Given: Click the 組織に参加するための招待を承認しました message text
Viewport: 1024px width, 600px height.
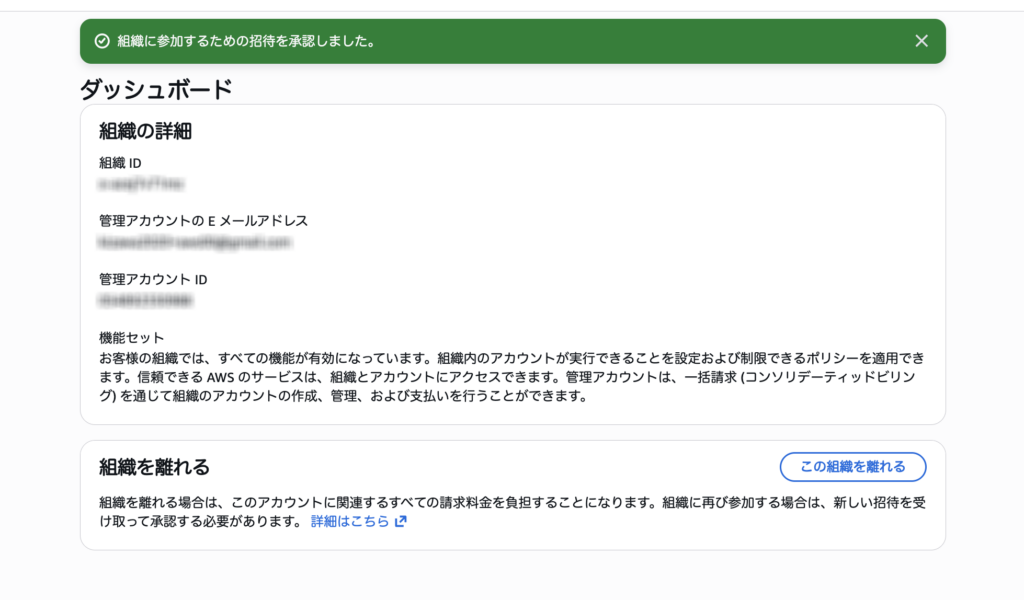Looking at the screenshot, I should pos(246,41).
